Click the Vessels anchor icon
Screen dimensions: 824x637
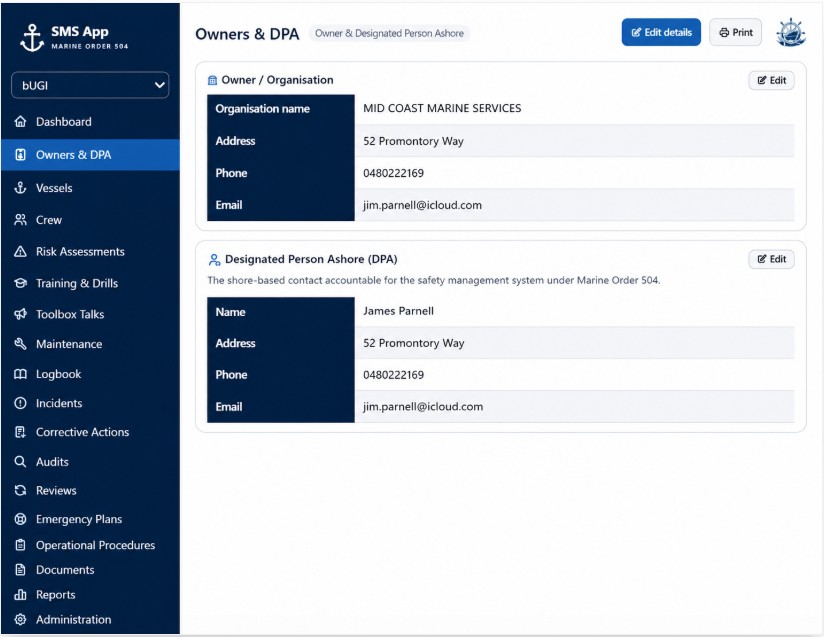click(20, 188)
